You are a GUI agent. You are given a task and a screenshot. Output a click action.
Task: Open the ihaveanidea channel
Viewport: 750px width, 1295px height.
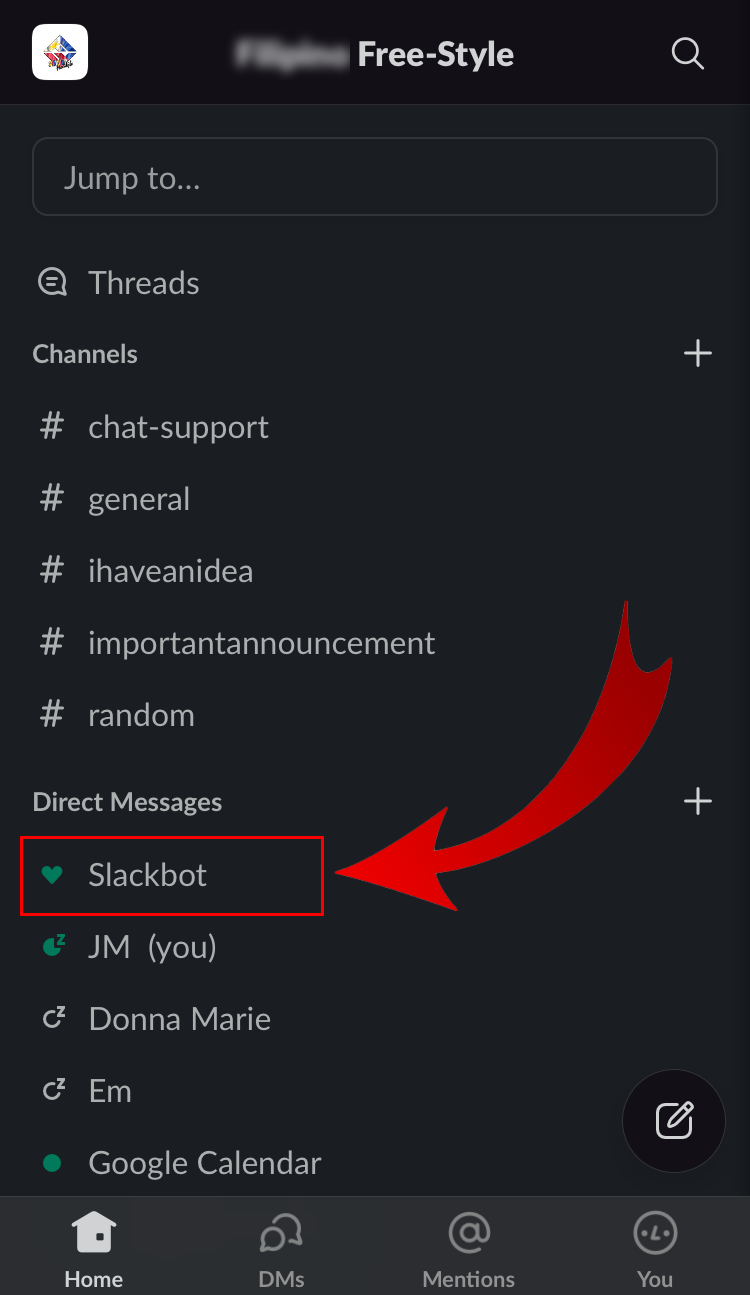tap(170, 571)
